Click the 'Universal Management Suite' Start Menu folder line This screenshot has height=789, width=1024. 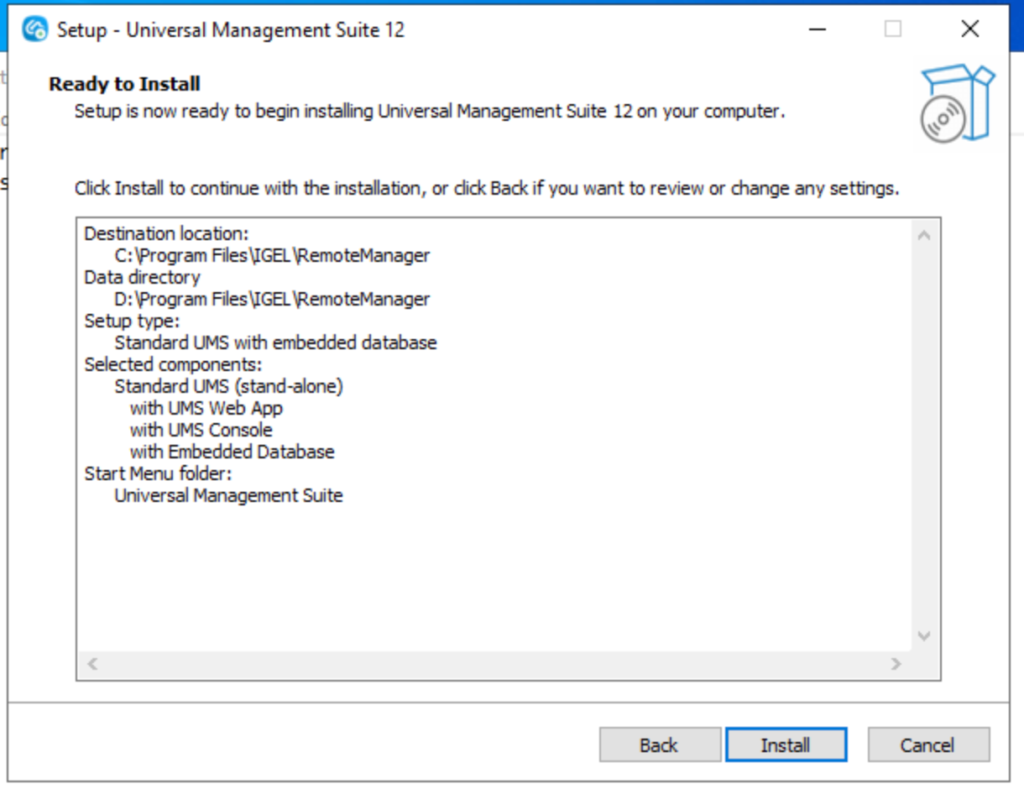[x=228, y=495]
